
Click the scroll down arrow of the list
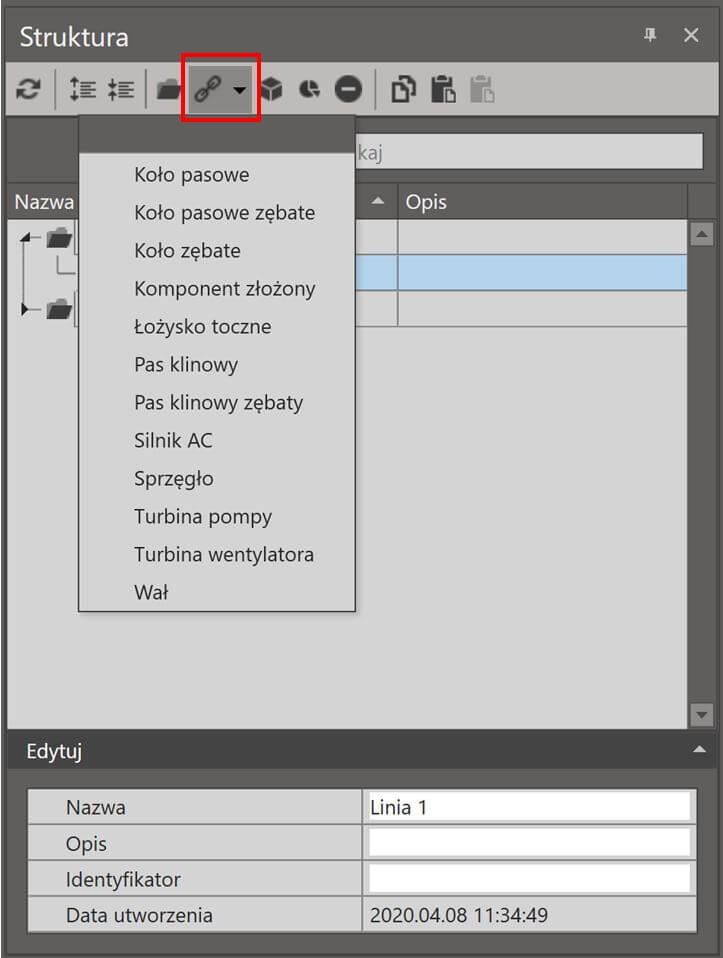pyautogui.click(x=701, y=714)
